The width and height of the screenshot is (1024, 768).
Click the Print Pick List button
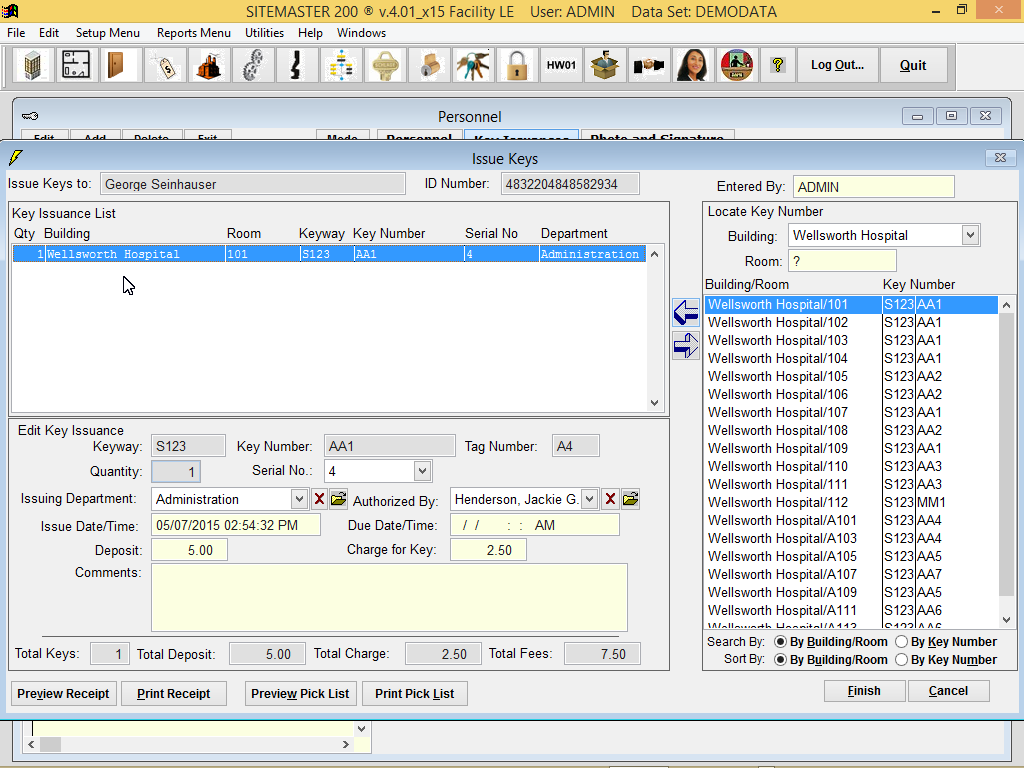(x=415, y=694)
